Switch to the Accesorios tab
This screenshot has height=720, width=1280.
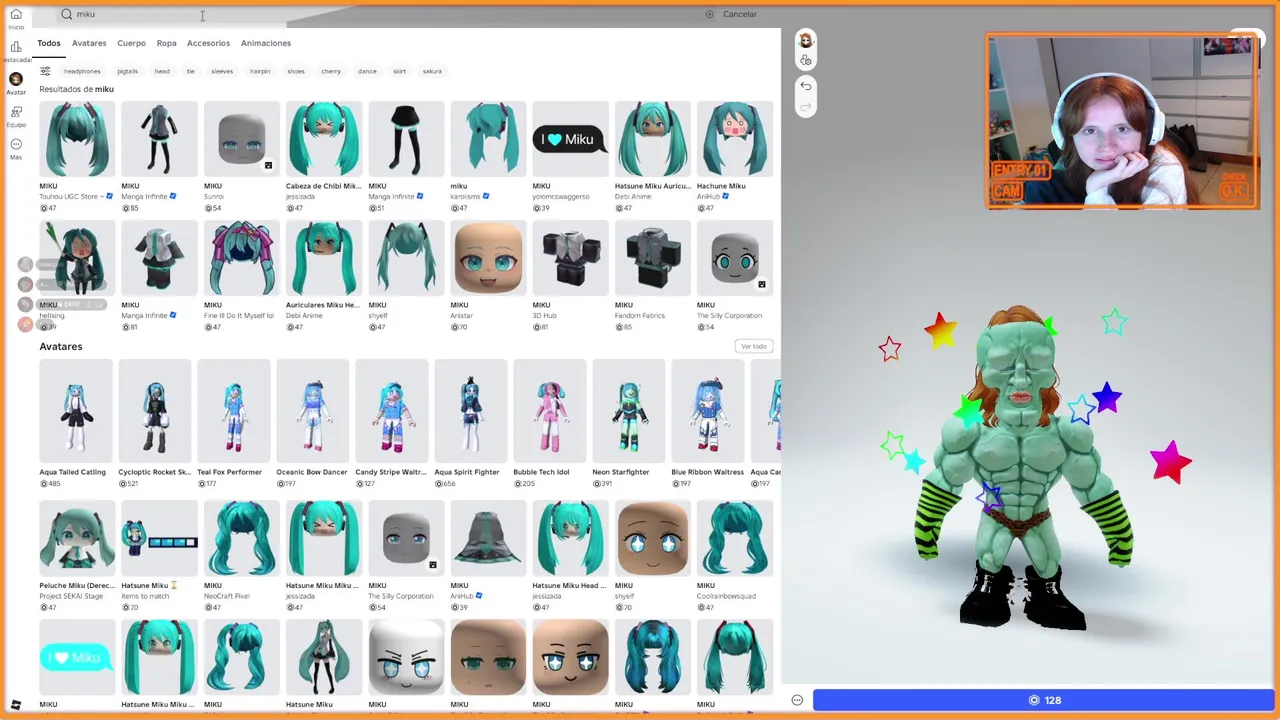click(208, 43)
